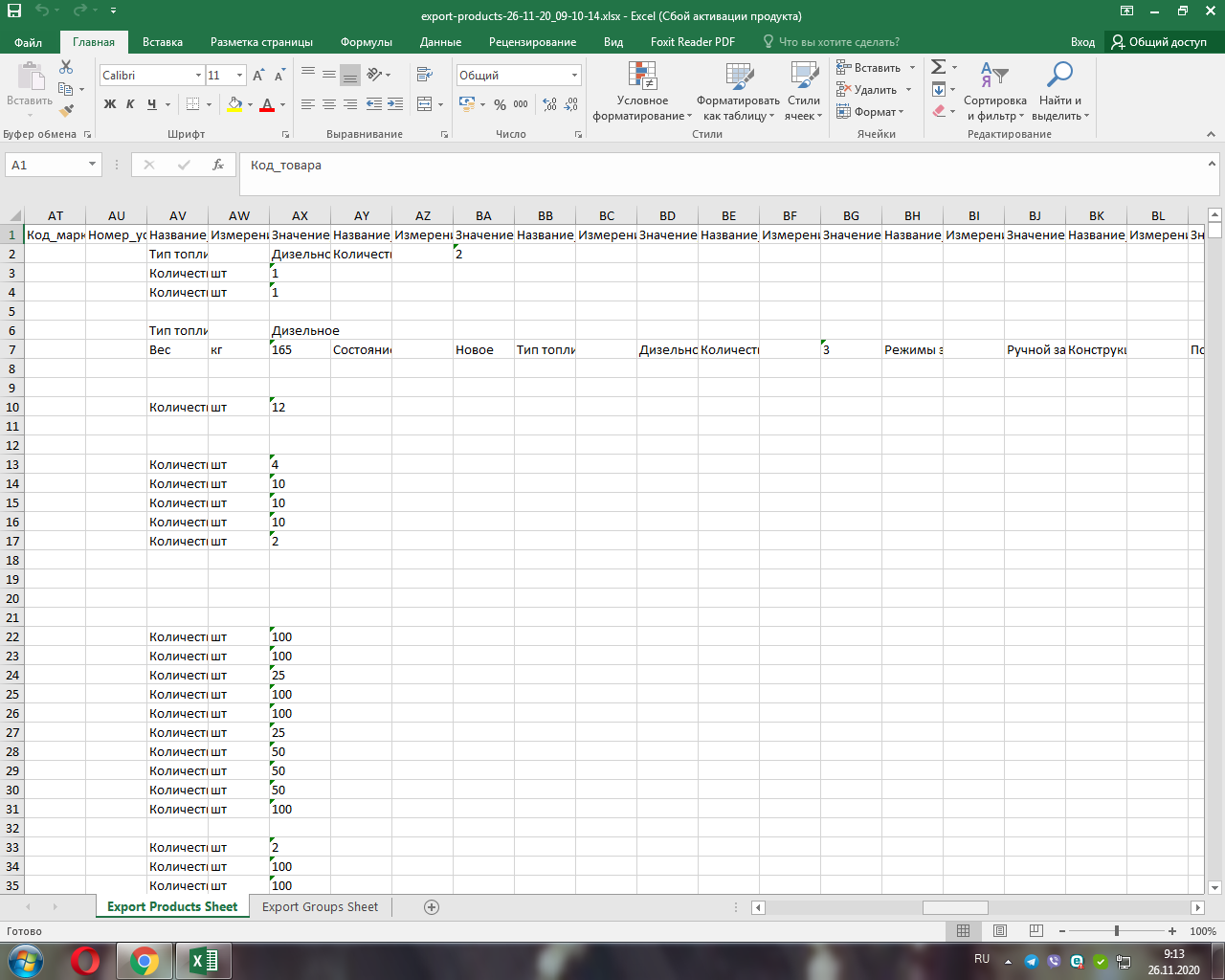Switch to the Вставка ribbon tab
Screen dimensions: 1225x980
pyautogui.click(x=163, y=42)
